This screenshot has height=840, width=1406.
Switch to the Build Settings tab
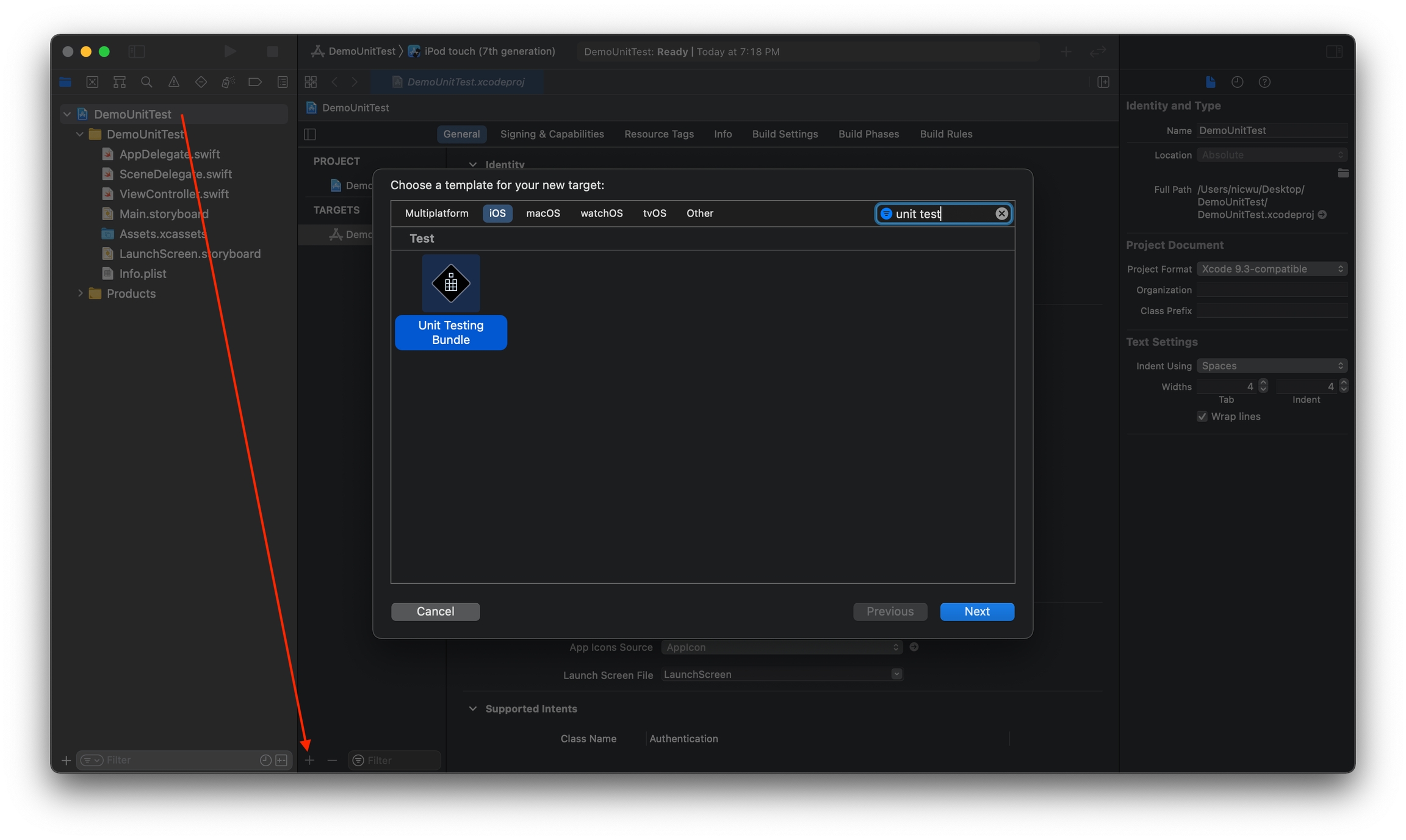(784, 134)
